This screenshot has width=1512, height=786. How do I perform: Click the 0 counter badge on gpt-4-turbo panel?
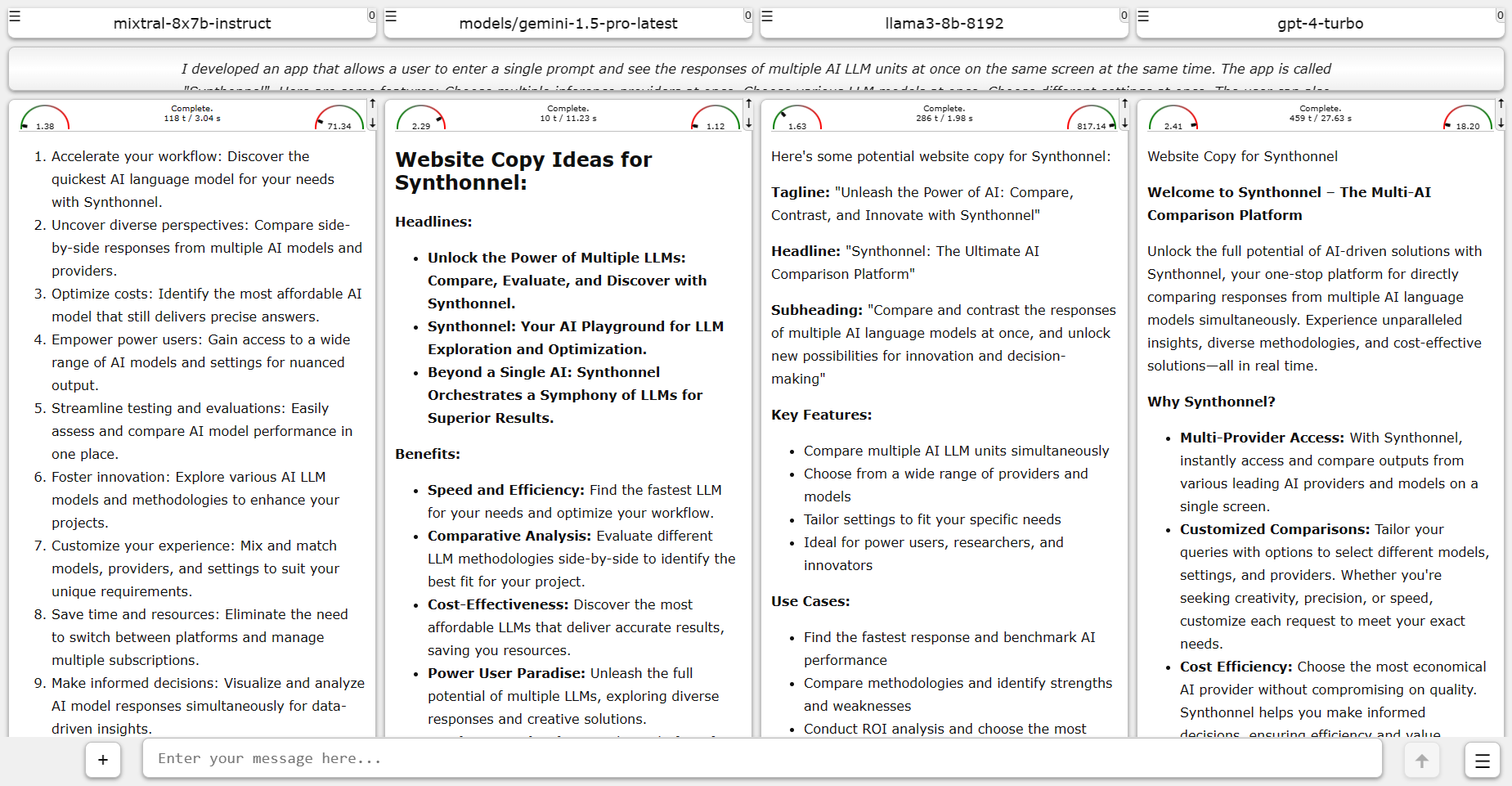[x=1500, y=16]
